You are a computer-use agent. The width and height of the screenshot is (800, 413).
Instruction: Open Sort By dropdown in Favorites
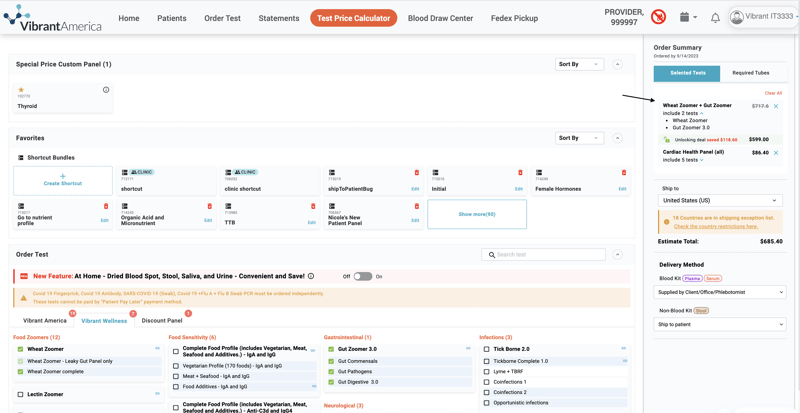coord(579,138)
